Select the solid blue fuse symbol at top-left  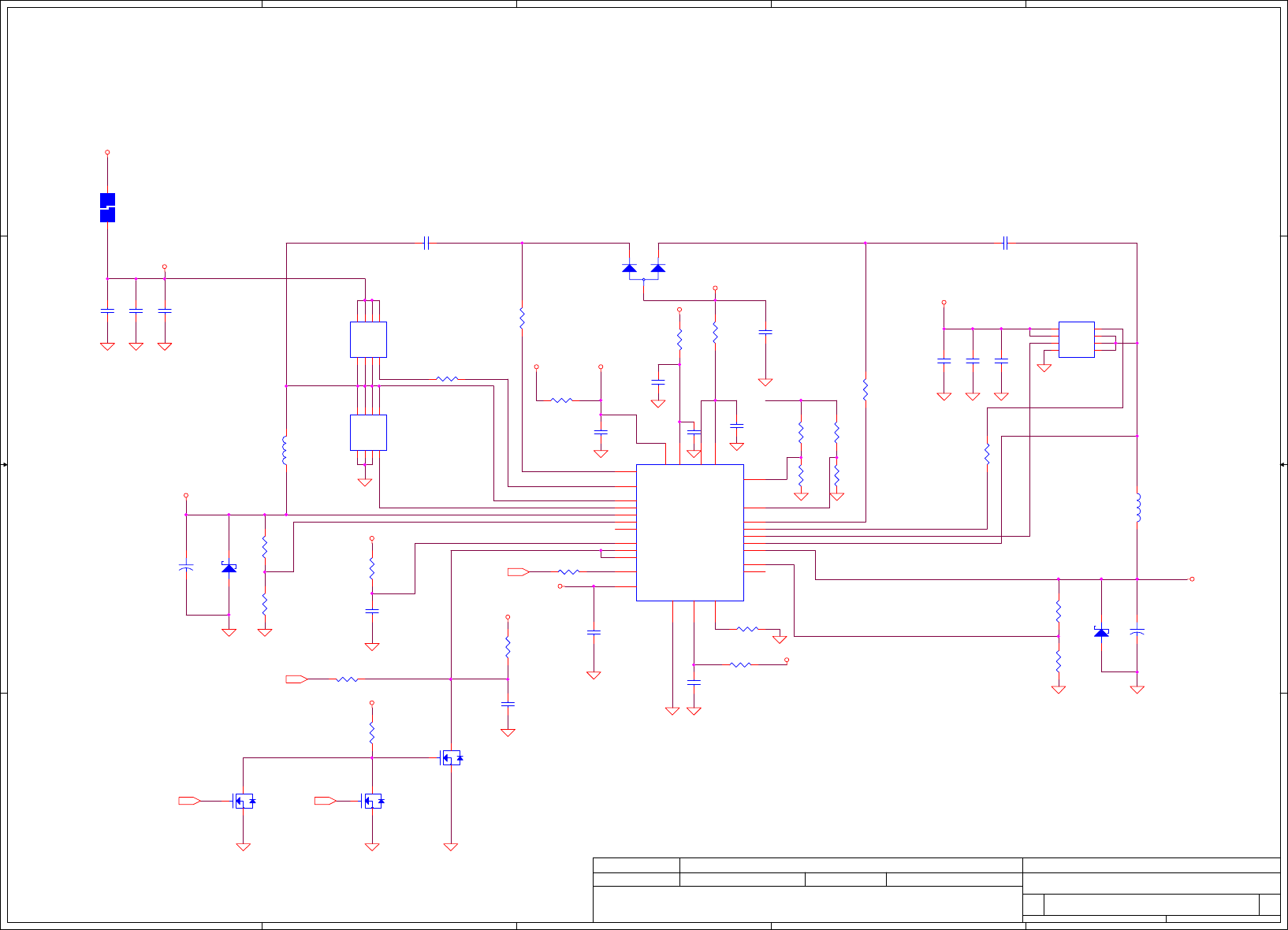(x=108, y=207)
